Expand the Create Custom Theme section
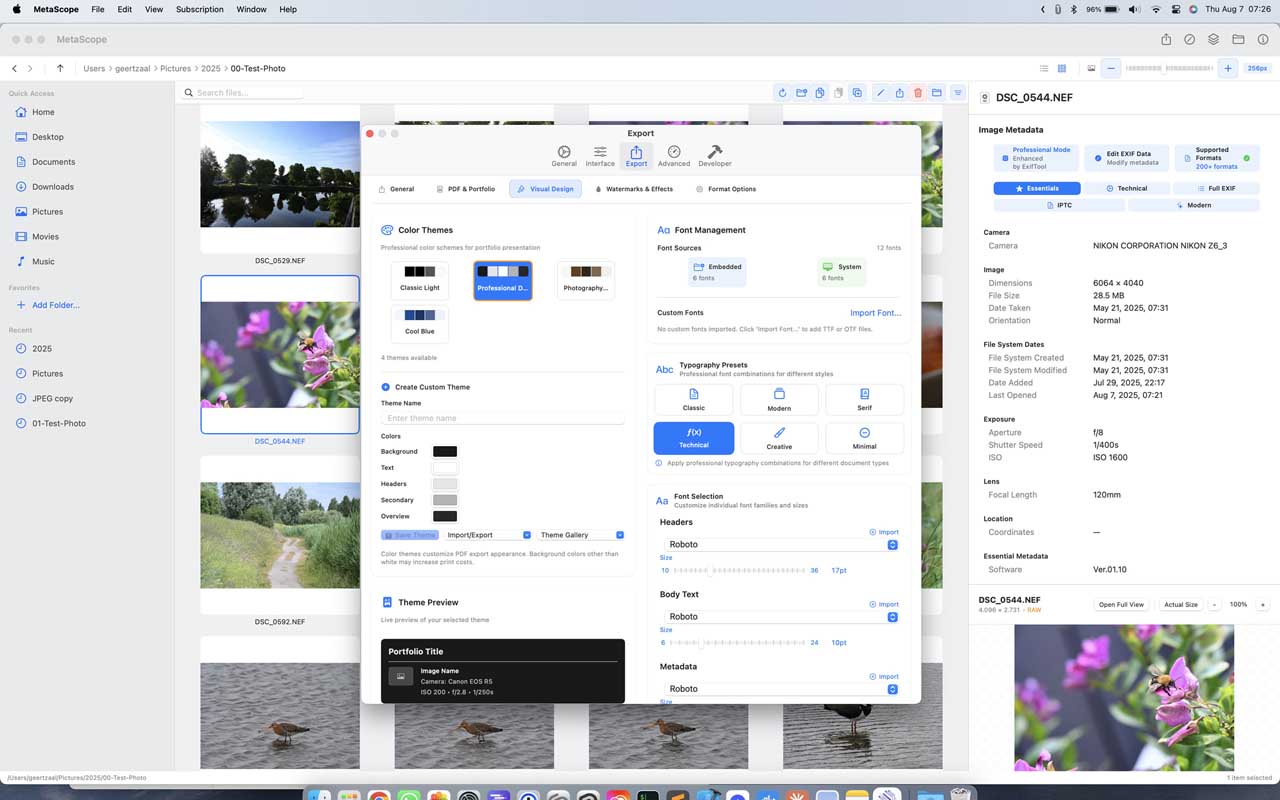Viewport: 1280px width, 800px height. [x=425, y=387]
